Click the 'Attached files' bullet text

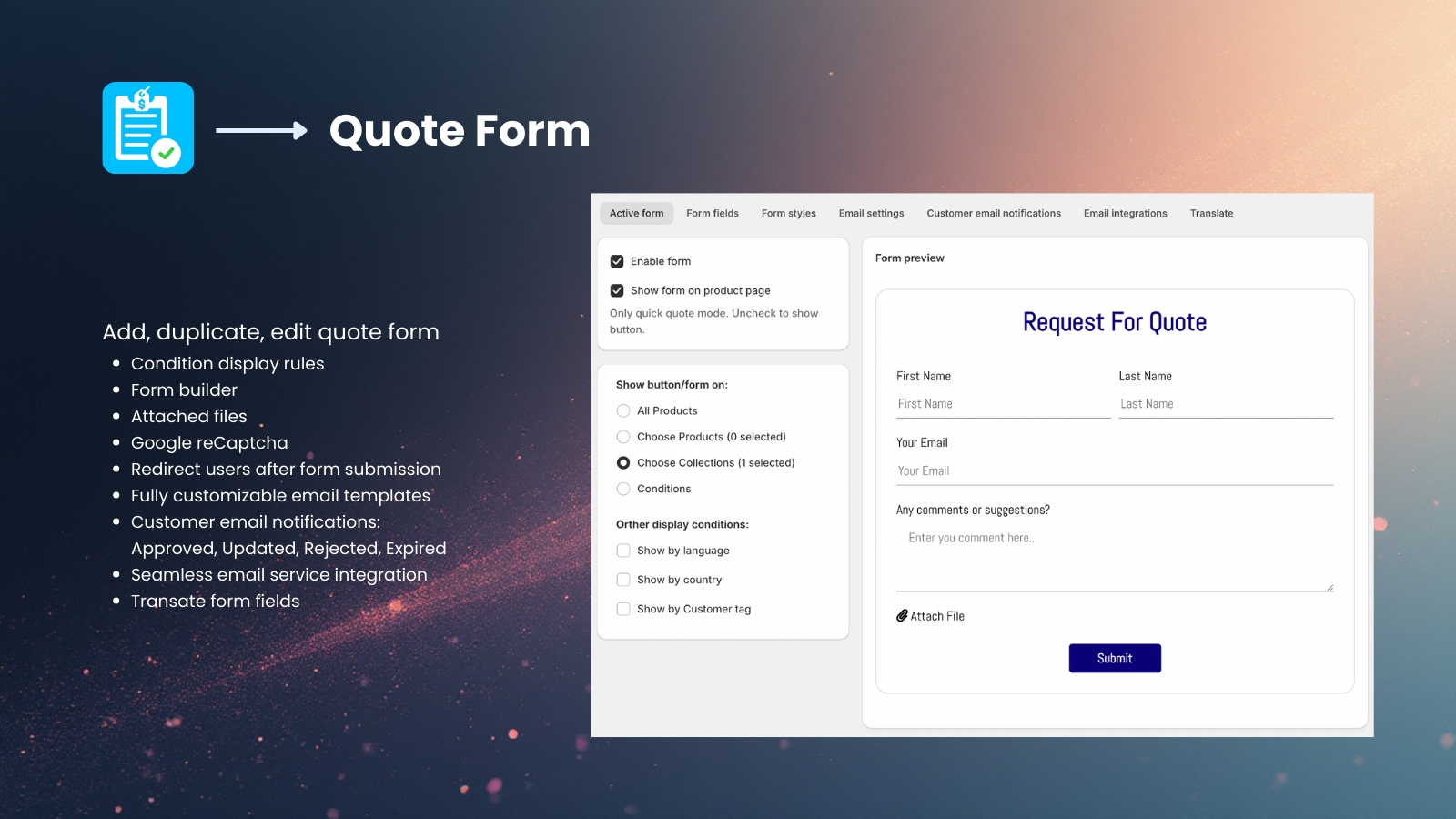189,416
